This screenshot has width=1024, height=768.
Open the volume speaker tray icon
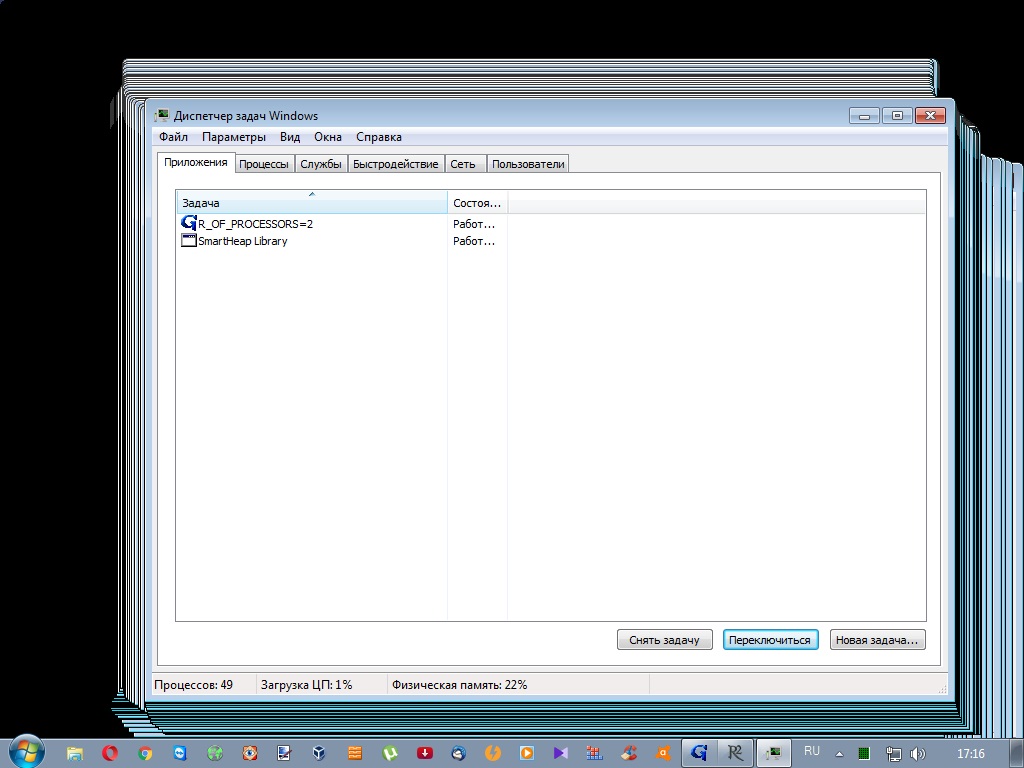tap(918, 754)
